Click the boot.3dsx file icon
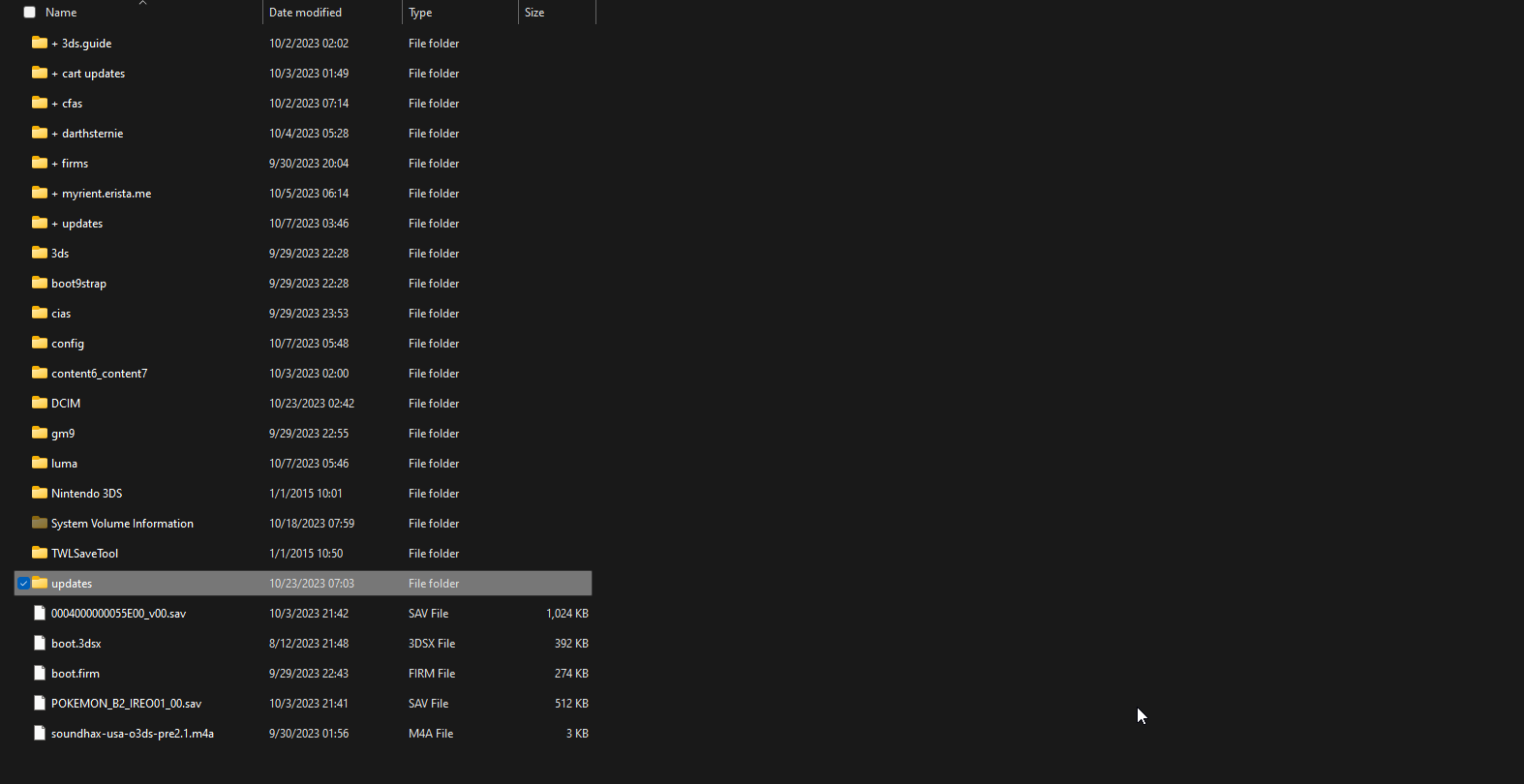Viewport: 1524px width, 784px height. [x=40, y=643]
